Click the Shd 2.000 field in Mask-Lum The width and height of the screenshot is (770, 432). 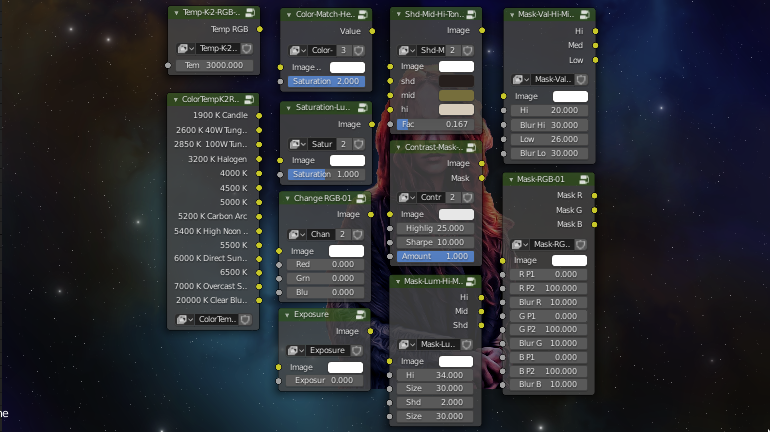pos(435,402)
